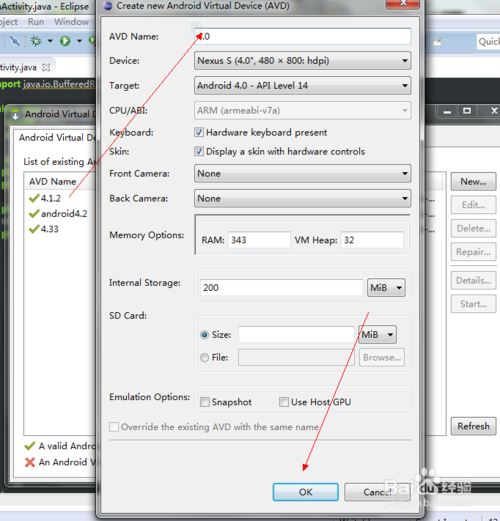Select the Activity.java editor tab
Viewport: 500px width, 521px height.
pos(18,67)
